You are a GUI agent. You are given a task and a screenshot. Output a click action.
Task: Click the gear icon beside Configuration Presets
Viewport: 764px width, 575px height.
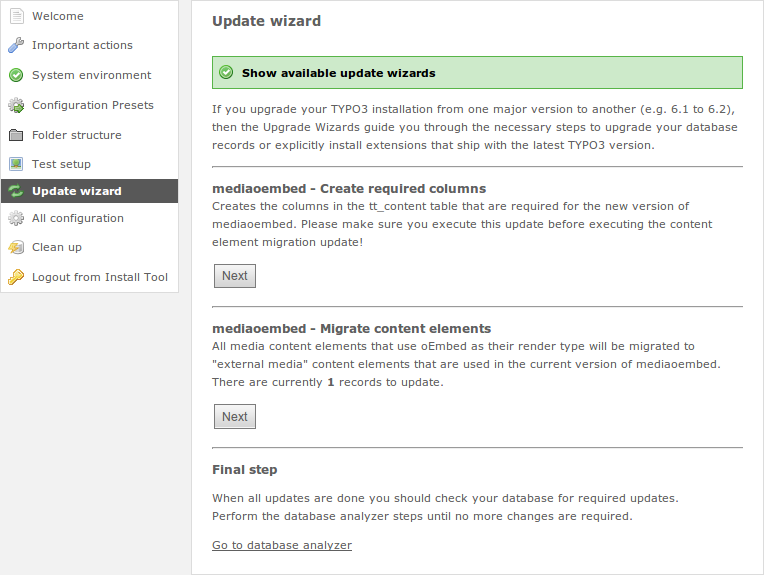click(x=16, y=105)
